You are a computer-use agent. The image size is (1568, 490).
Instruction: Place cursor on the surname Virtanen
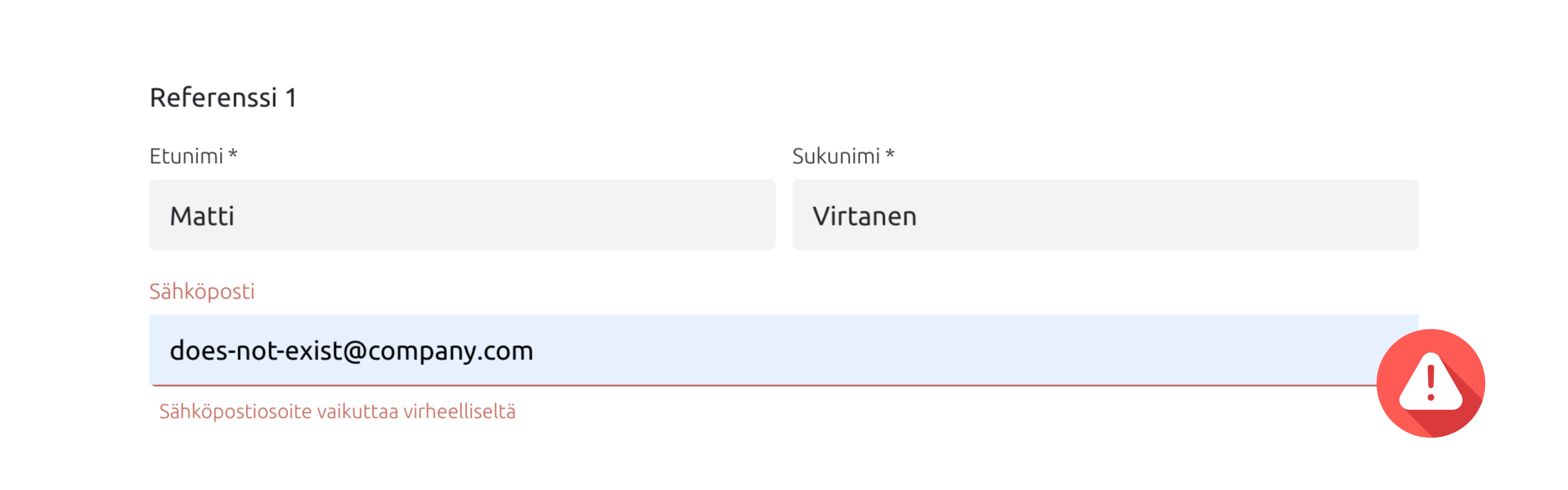[864, 217]
